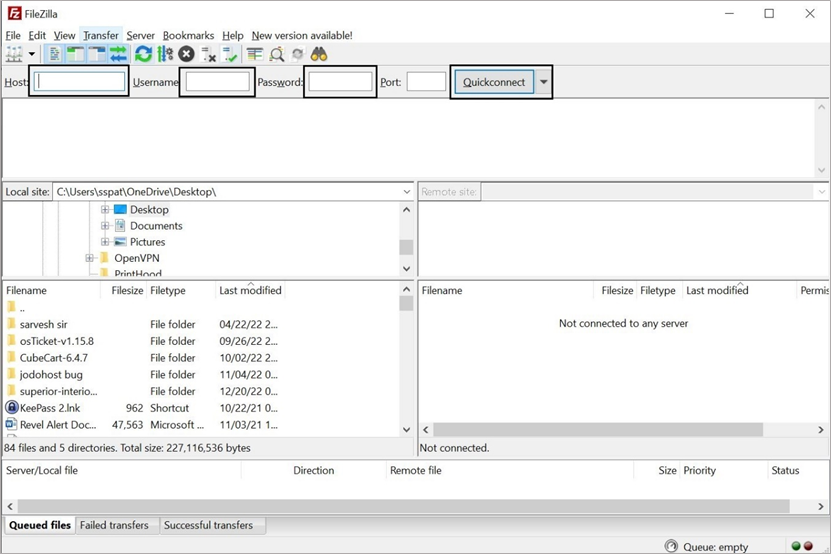
Task: Open the File menu
Action: point(13,36)
